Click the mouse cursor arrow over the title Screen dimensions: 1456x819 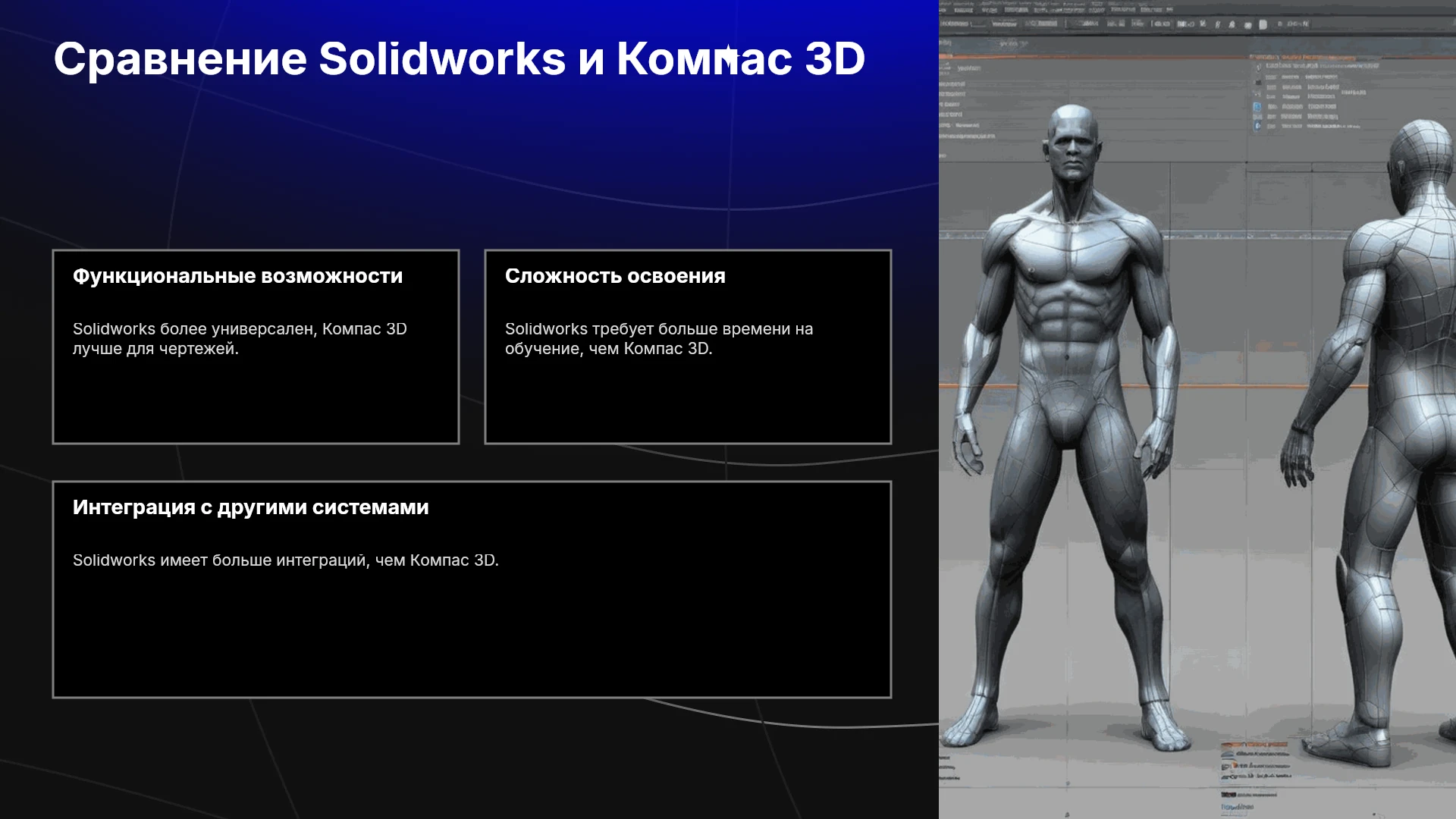(x=727, y=57)
